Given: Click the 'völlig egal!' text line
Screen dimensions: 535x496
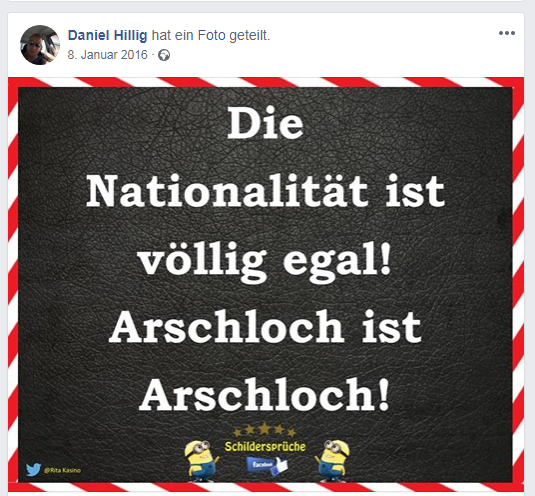Looking at the screenshot, I should click(265, 262).
